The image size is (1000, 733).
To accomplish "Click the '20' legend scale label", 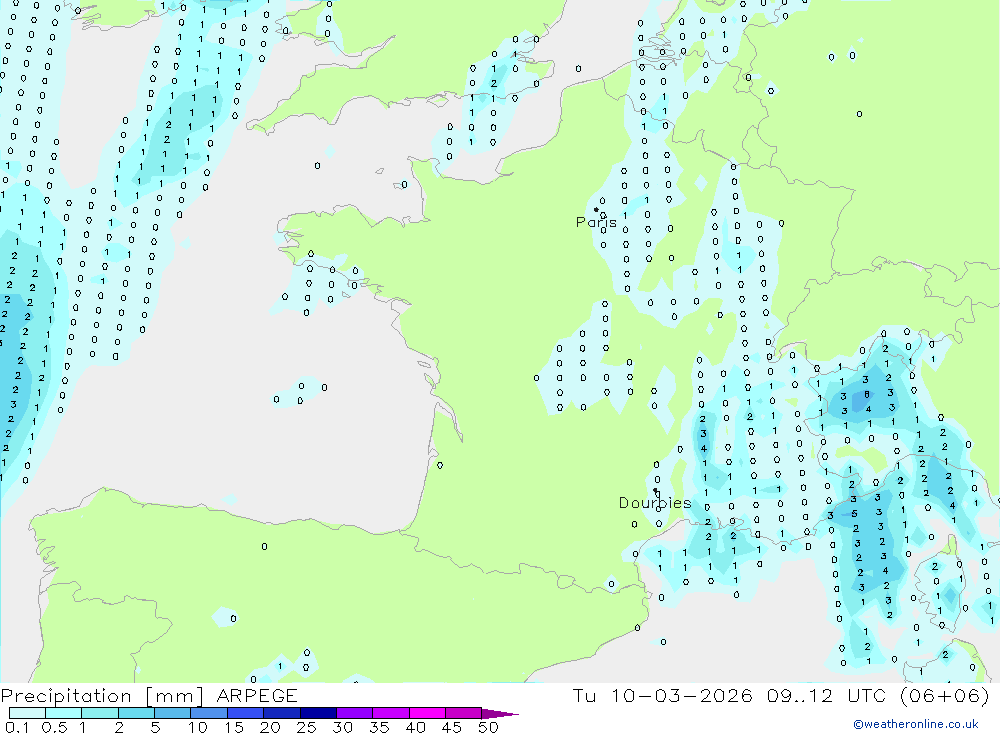I will click(270, 727).
